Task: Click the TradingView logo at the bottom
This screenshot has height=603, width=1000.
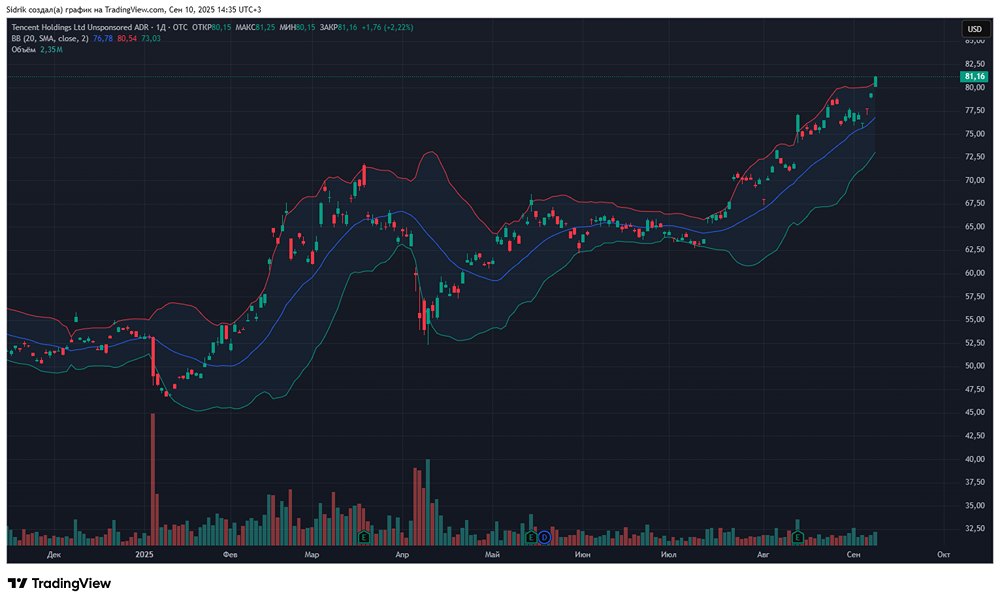Action: [x=59, y=583]
